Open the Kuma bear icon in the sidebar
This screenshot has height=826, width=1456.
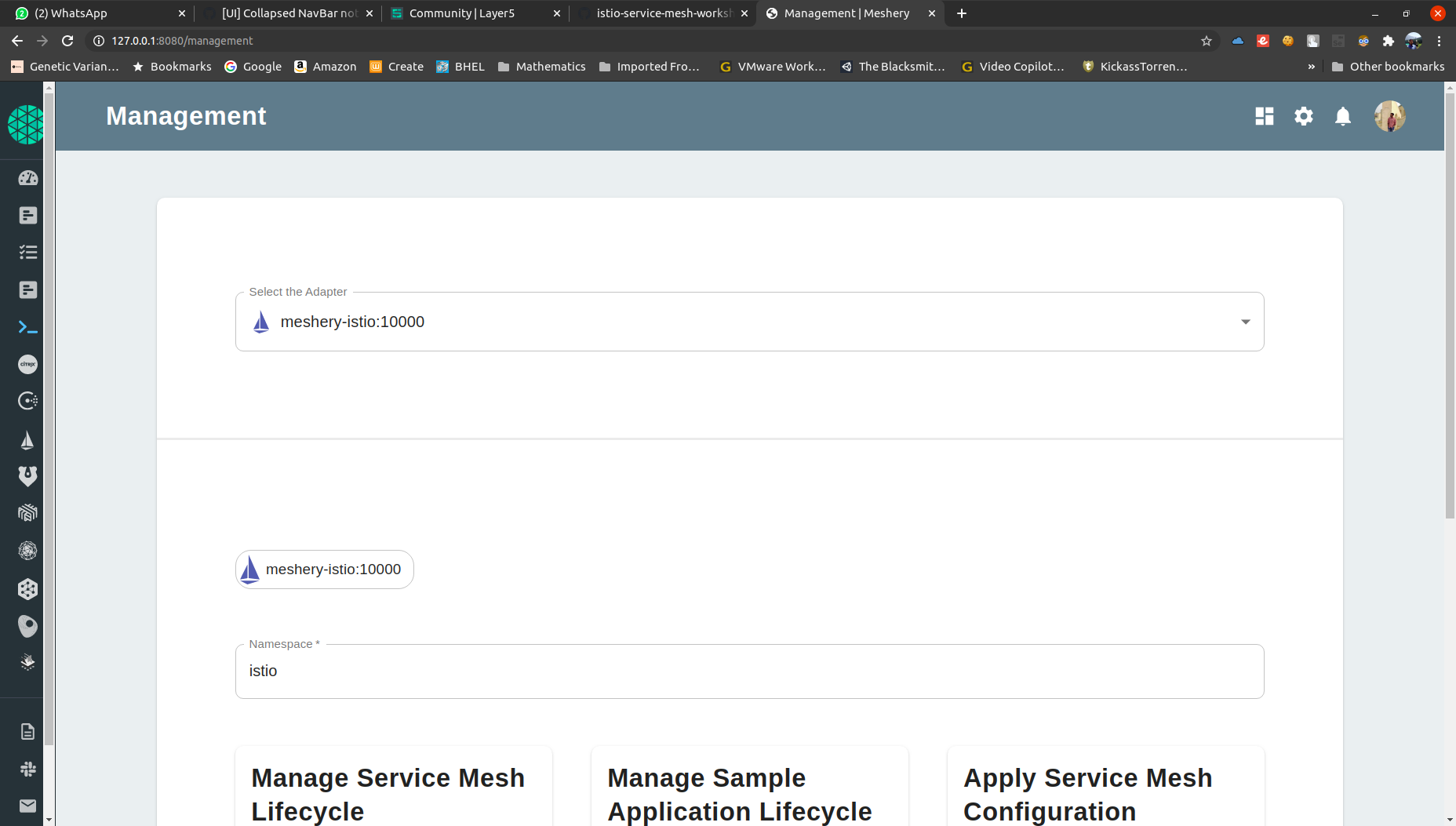point(27,476)
